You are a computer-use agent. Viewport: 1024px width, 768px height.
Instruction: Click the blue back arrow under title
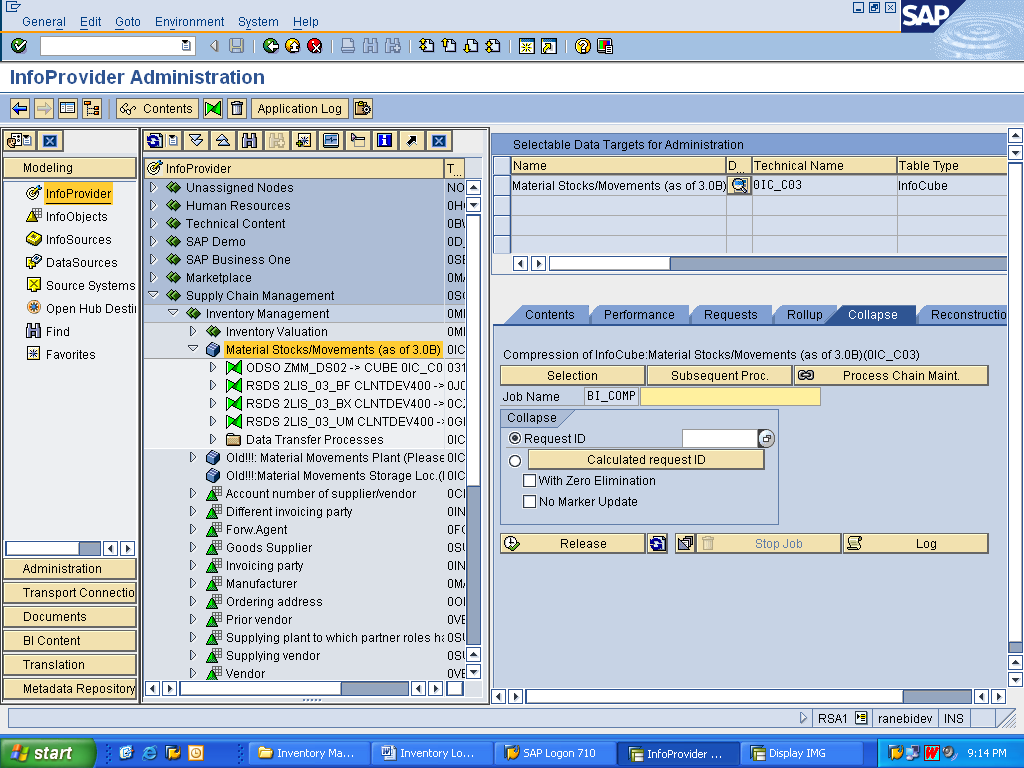(20, 108)
